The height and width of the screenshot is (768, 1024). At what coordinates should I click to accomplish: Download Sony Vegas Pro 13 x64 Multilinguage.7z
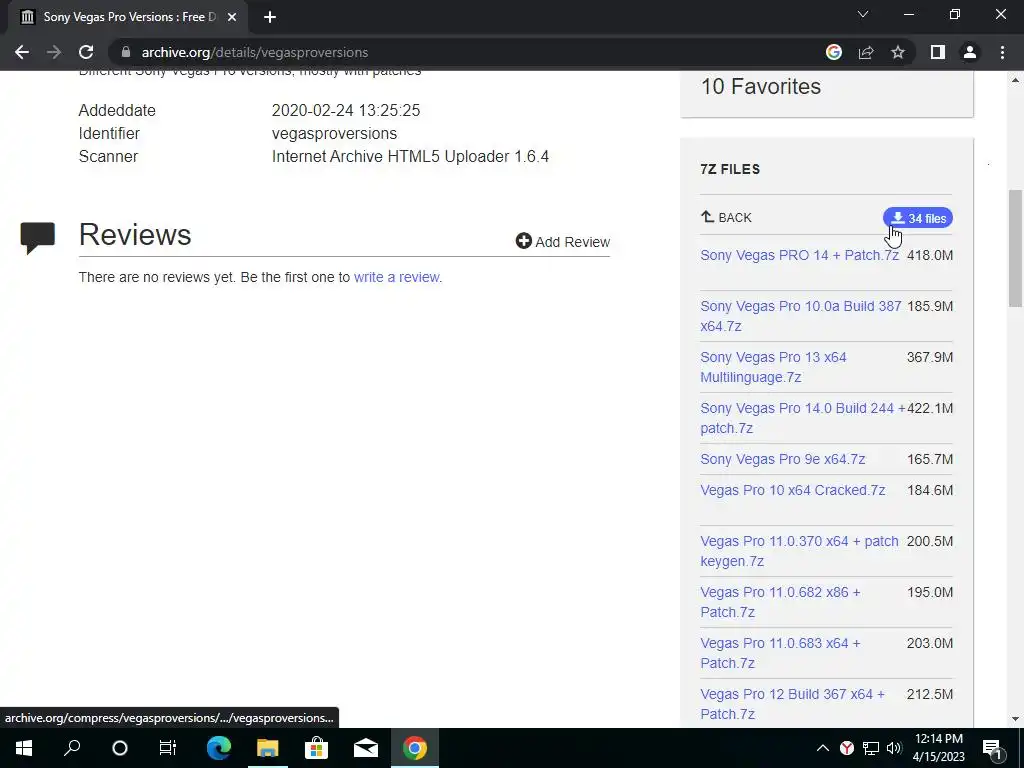pyautogui.click(x=773, y=367)
